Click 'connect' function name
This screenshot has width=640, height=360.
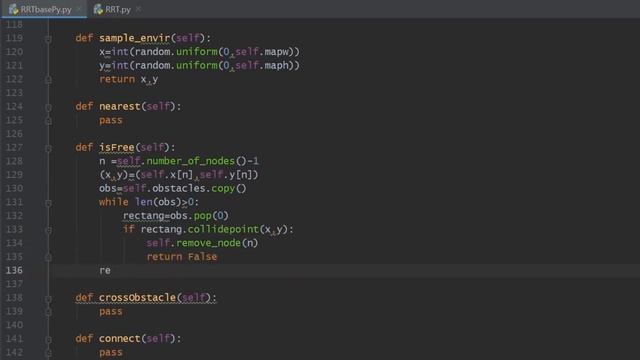(120, 338)
